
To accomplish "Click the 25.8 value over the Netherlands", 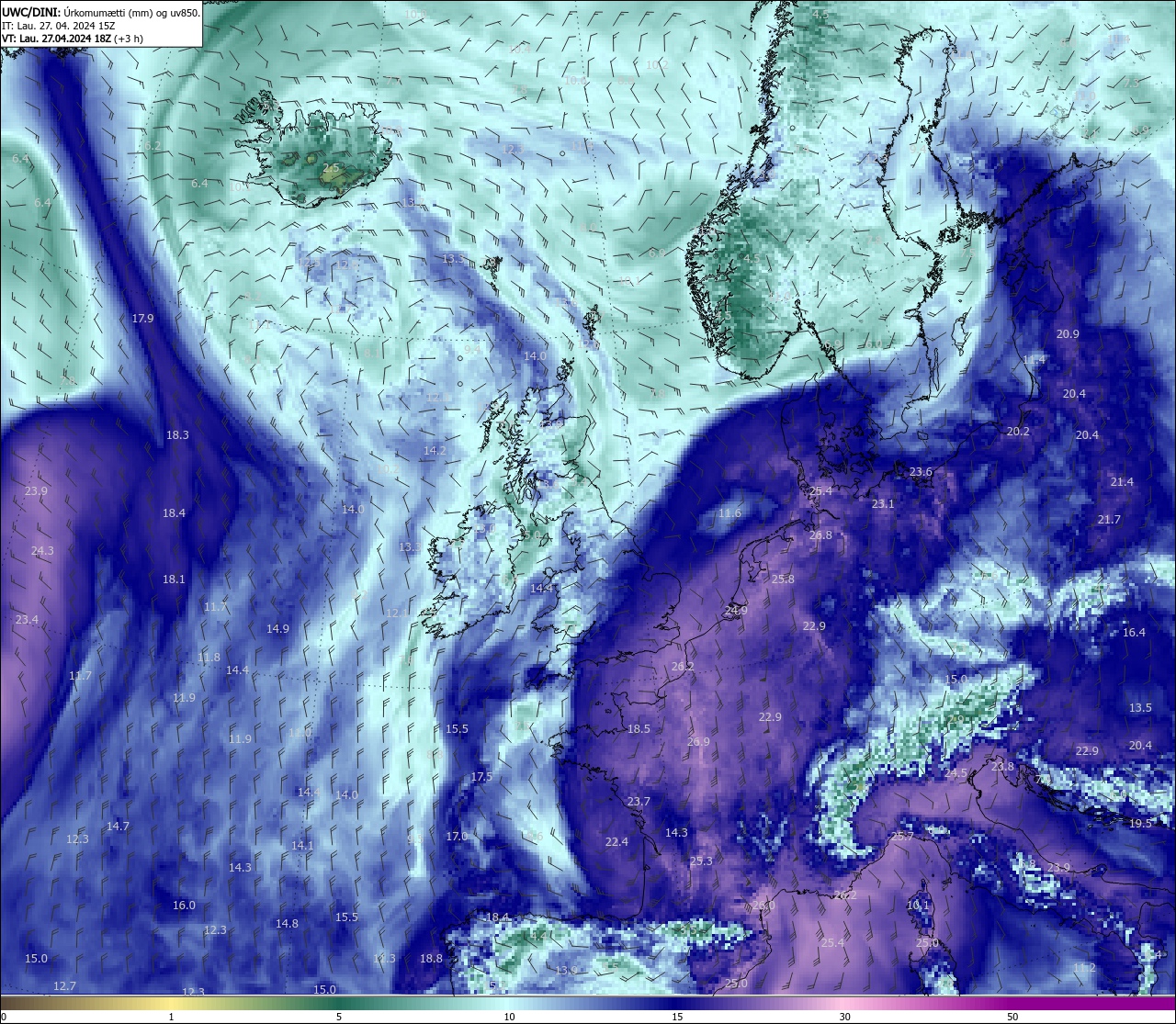I will click(x=783, y=580).
